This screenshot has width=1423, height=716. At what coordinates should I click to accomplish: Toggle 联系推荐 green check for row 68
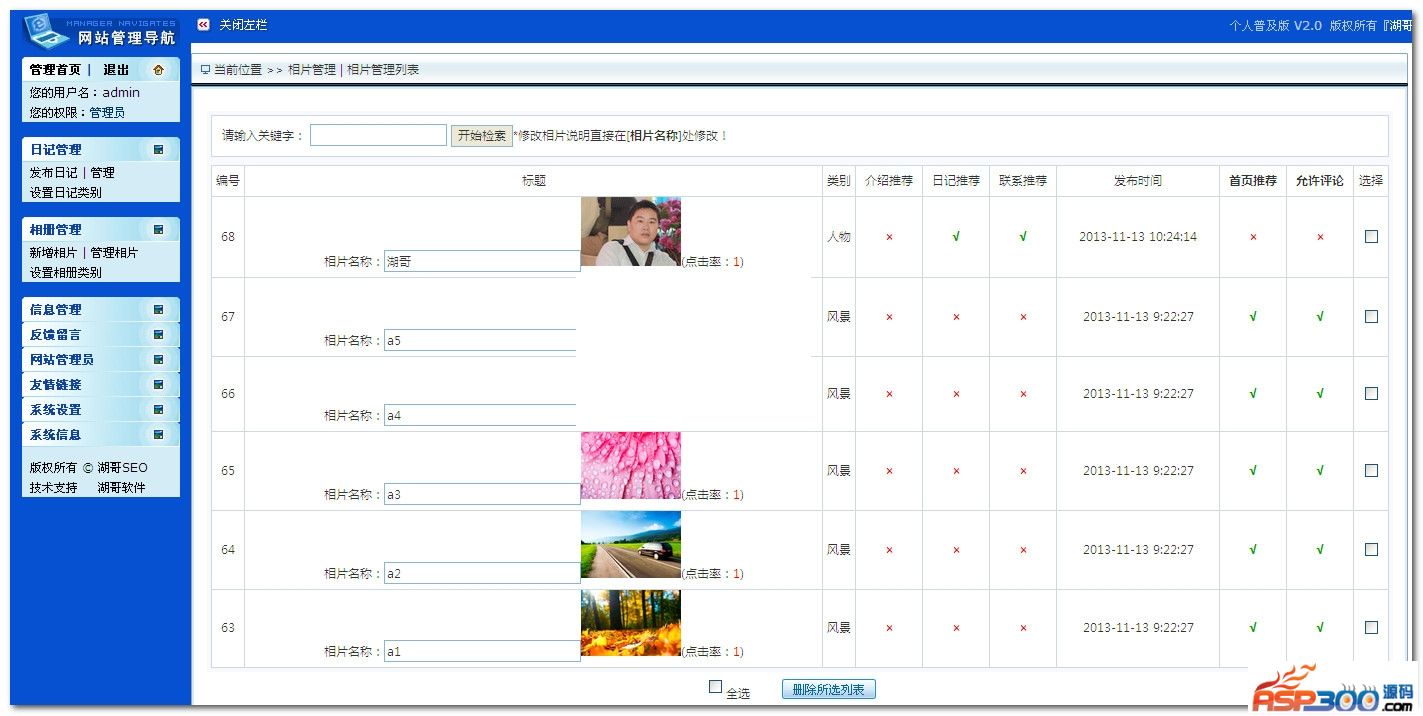click(x=1023, y=237)
